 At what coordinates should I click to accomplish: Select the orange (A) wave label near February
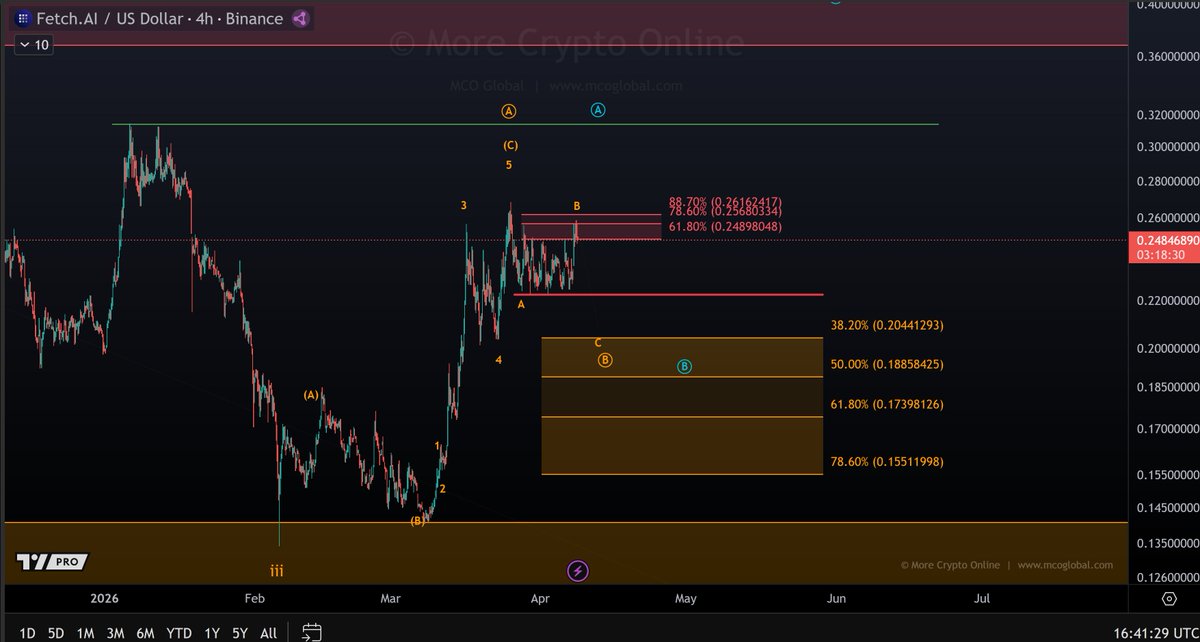[x=312, y=395]
